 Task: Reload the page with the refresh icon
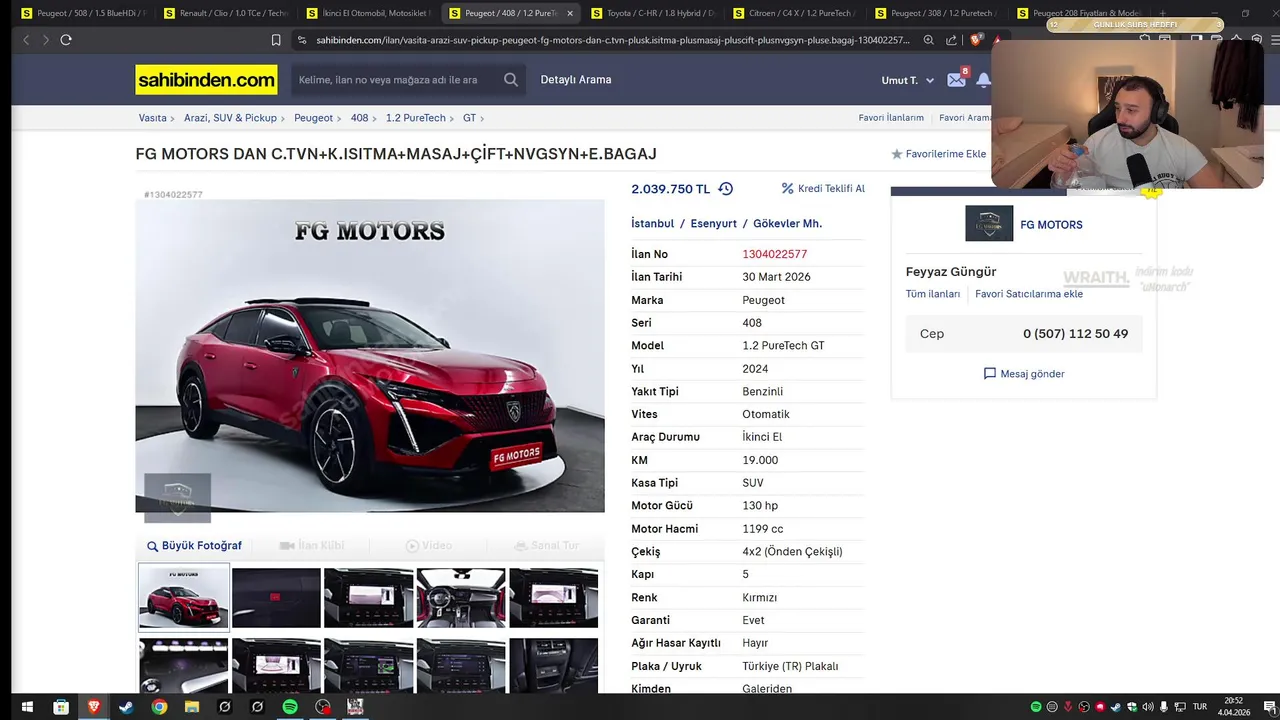pos(66,40)
